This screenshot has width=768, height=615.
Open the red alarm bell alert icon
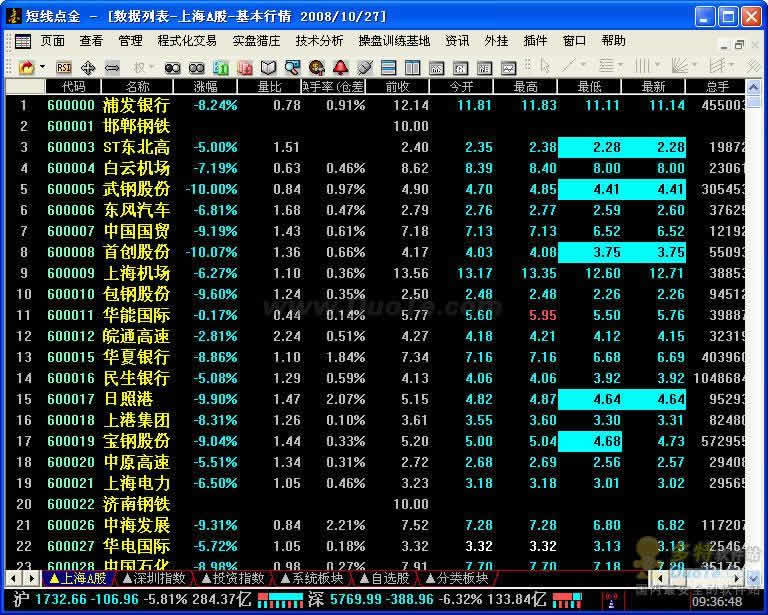coord(340,67)
